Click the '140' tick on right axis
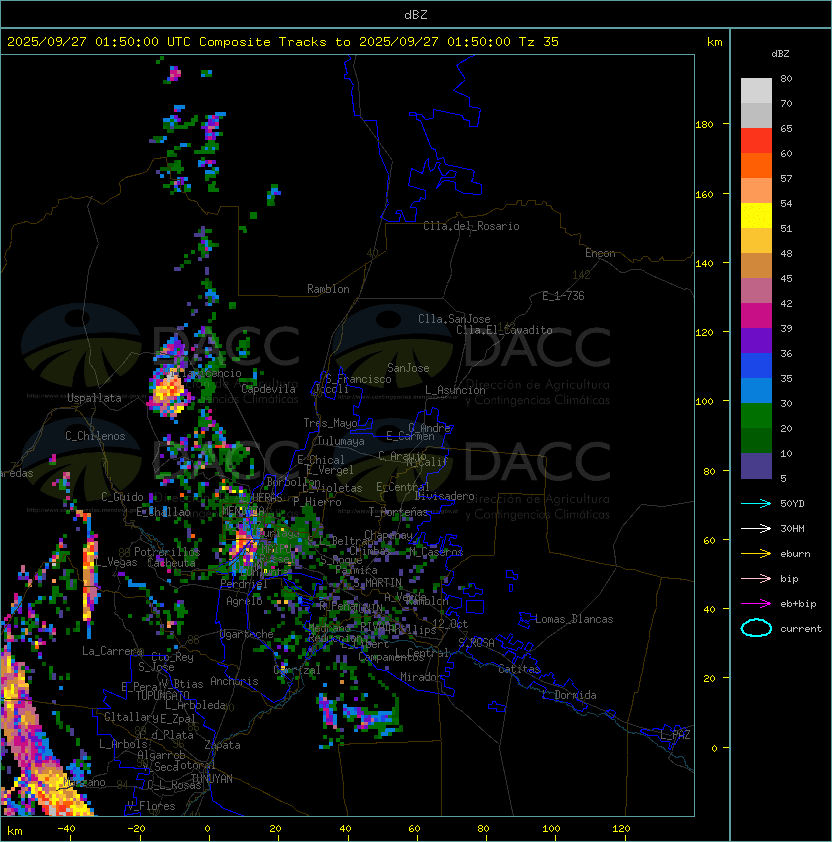This screenshot has width=832, height=842. point(704,264)
